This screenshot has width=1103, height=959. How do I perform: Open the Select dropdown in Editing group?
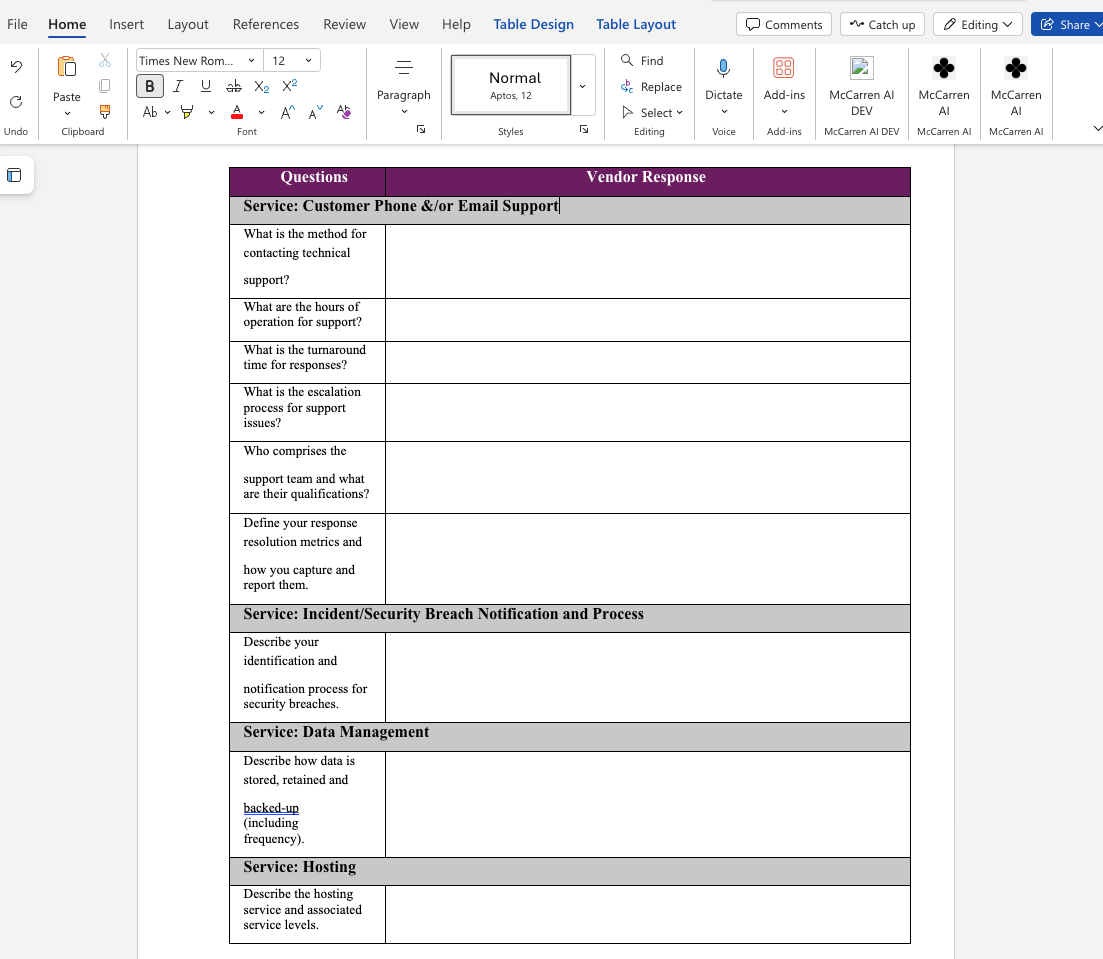tap(652, 113)
